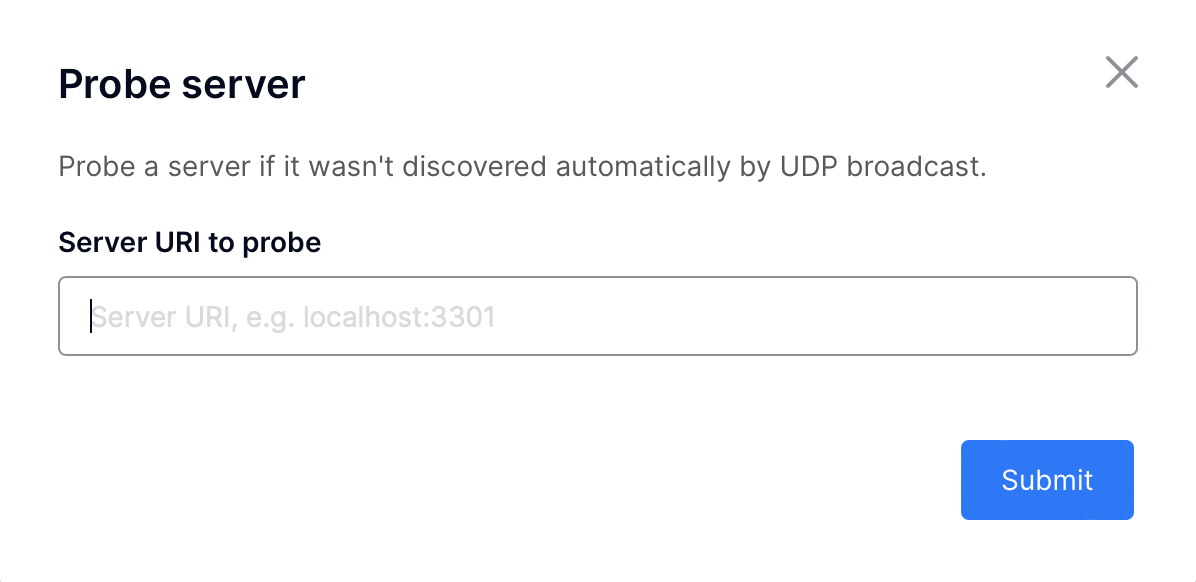
Task: Click the UDP broadcast description text
Action: [522, 167]
